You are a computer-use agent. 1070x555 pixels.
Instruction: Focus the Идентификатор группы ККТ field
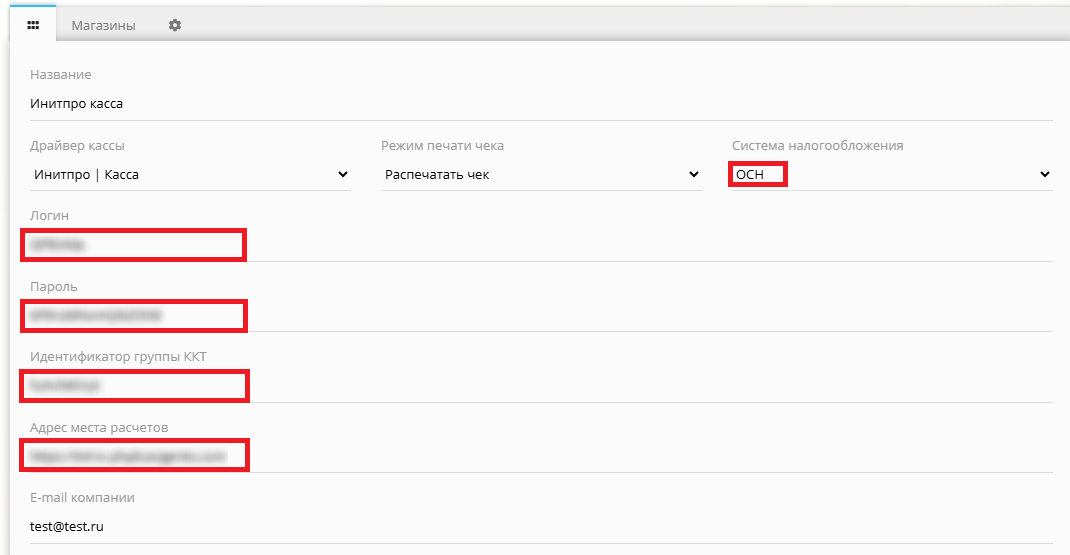point(541,386)
